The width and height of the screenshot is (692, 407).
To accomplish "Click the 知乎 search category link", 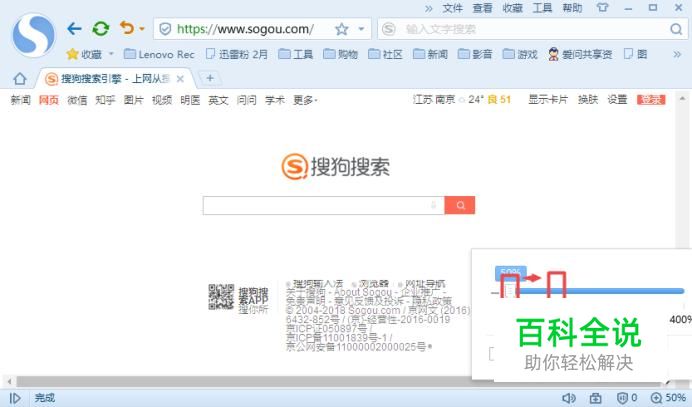I will [x=105, y=100].
